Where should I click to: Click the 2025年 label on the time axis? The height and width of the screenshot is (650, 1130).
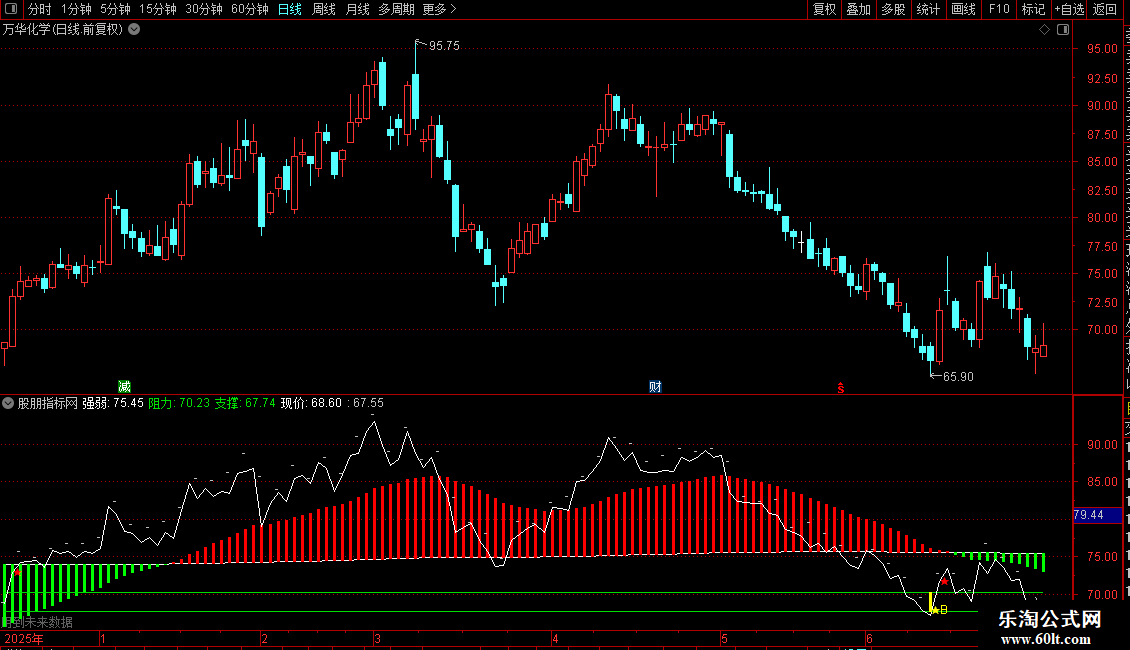pyautogui.click(x=24, y=638)
